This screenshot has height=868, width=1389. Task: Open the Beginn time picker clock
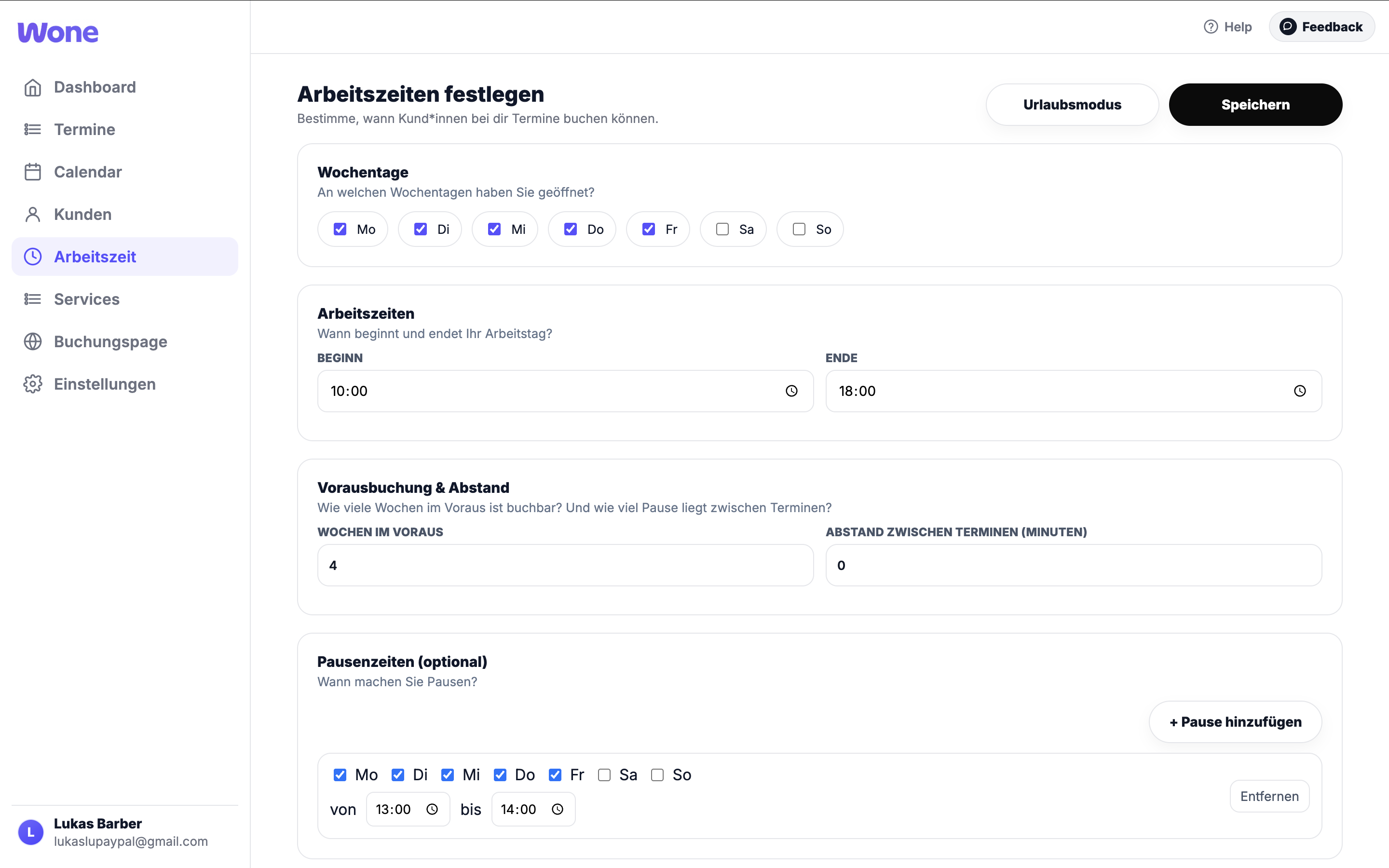pos(791,391)
